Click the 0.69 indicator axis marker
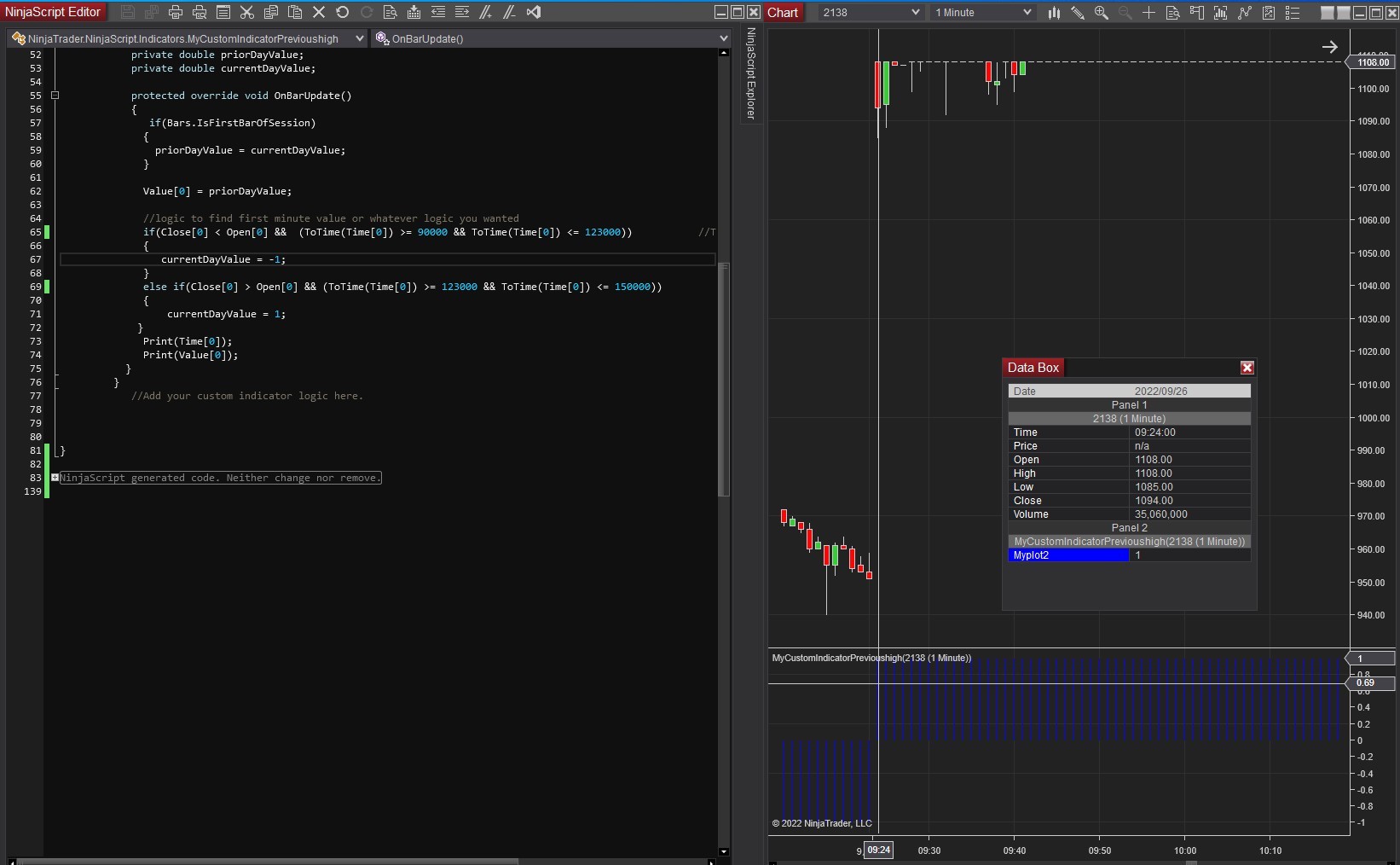Screen dimensions: 1400x865 click(1372, 683)
